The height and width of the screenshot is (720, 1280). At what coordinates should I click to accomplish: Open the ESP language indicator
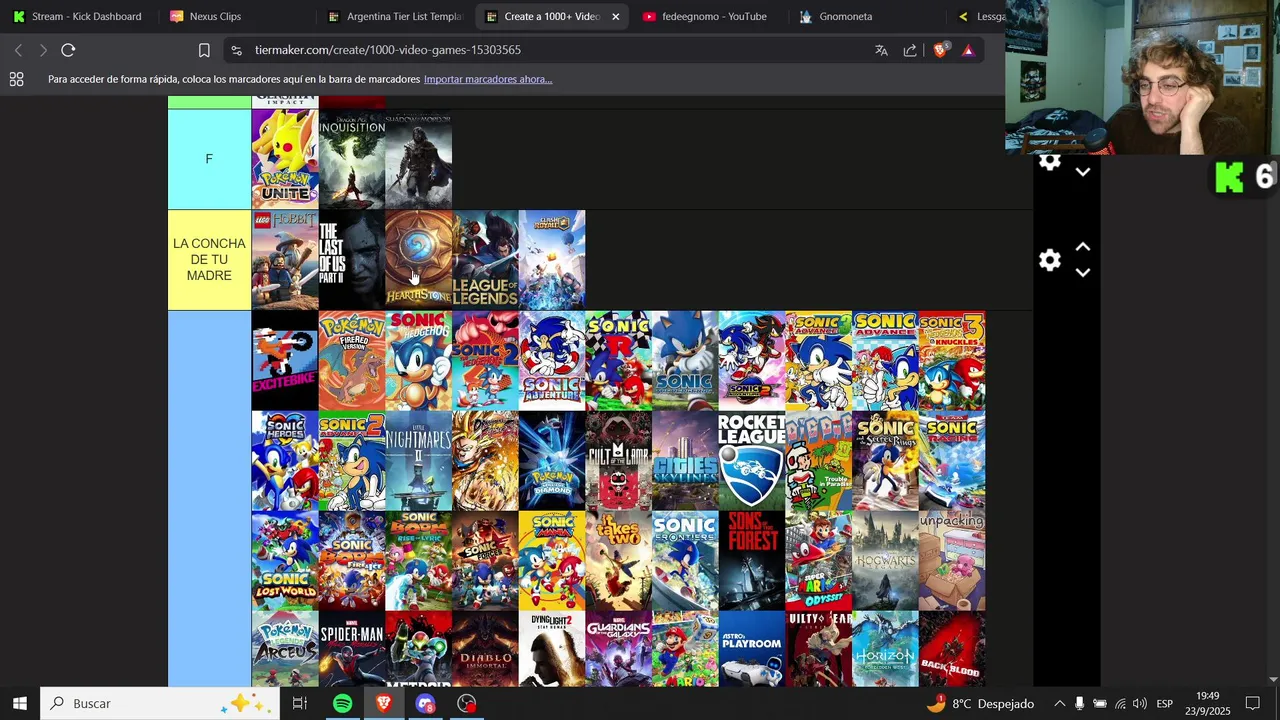[1165, 704]
